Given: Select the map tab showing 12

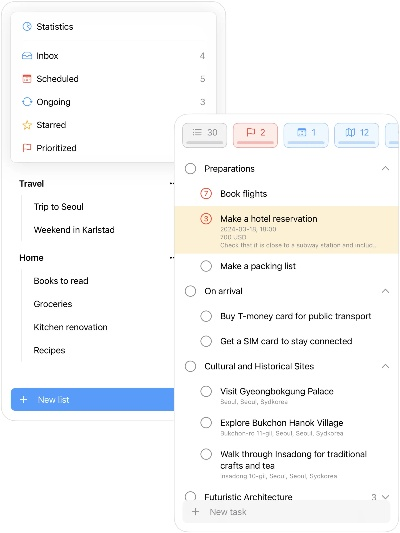Looking at the screenshot, I should 356,135.
